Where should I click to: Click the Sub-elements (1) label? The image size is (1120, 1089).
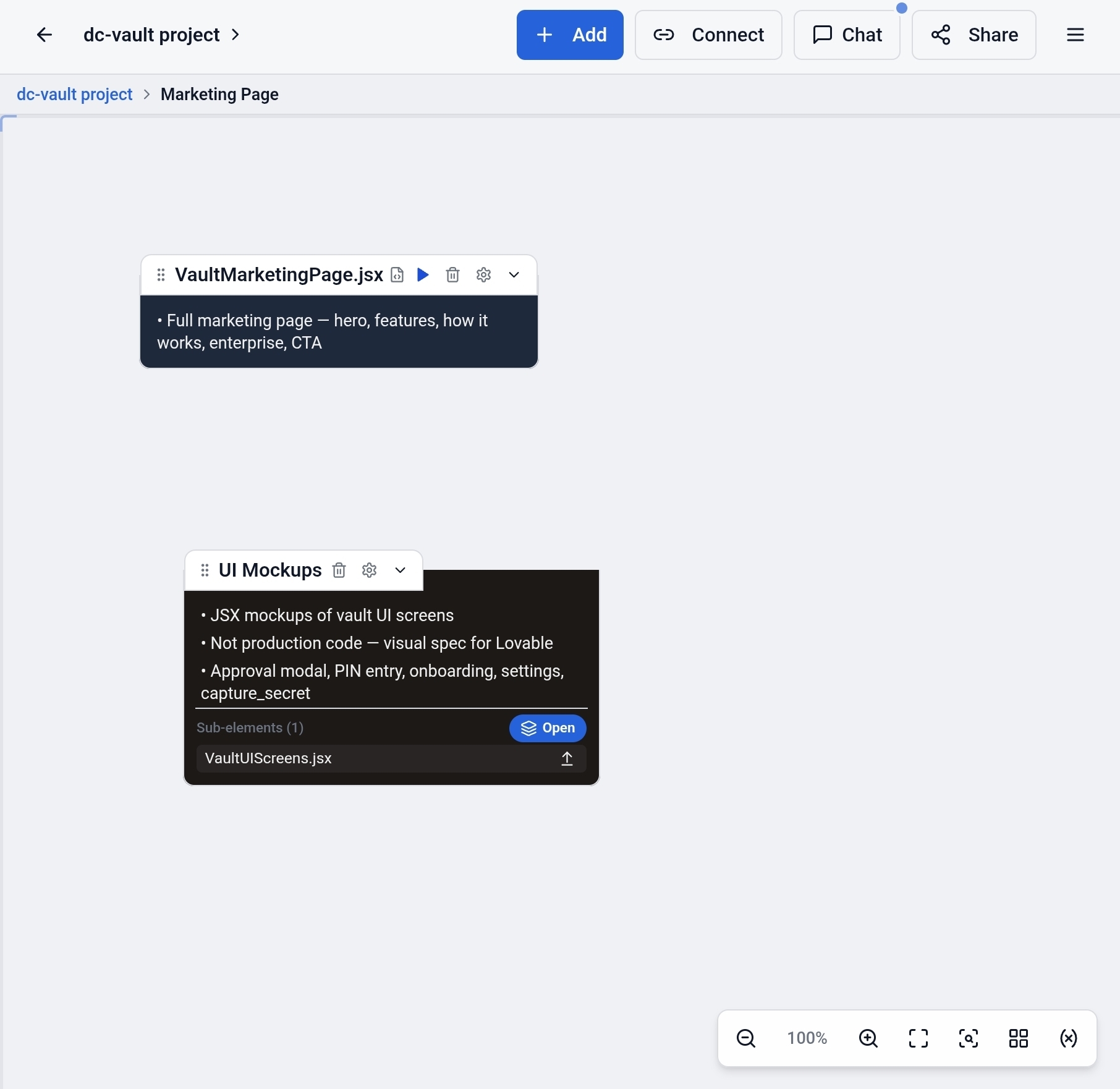click(x=250, y=727)
